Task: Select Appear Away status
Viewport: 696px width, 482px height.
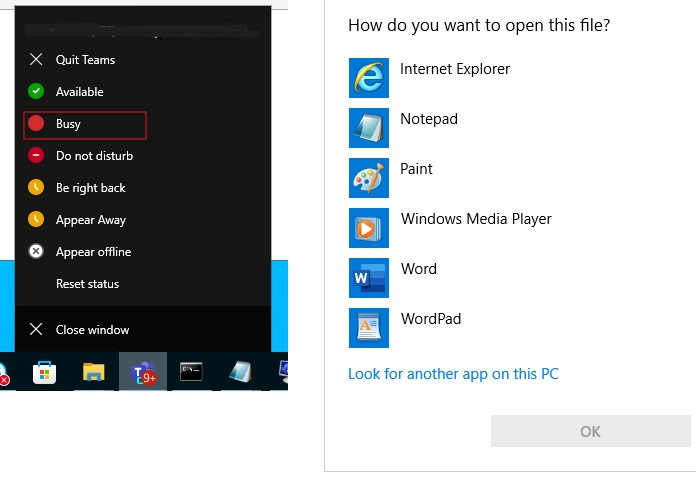Action: pos(143,220)
